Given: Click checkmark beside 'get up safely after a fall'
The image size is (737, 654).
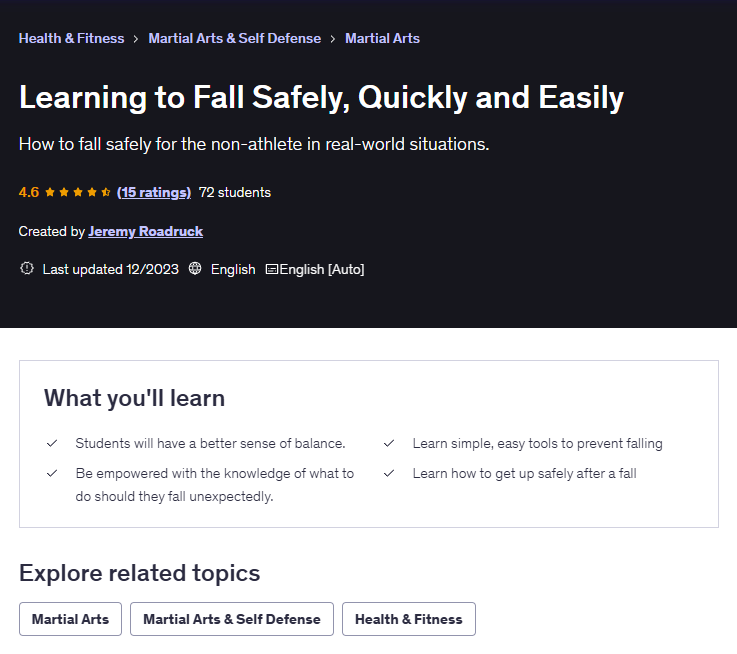Looking at the screenshot, I should coord(389,473).
